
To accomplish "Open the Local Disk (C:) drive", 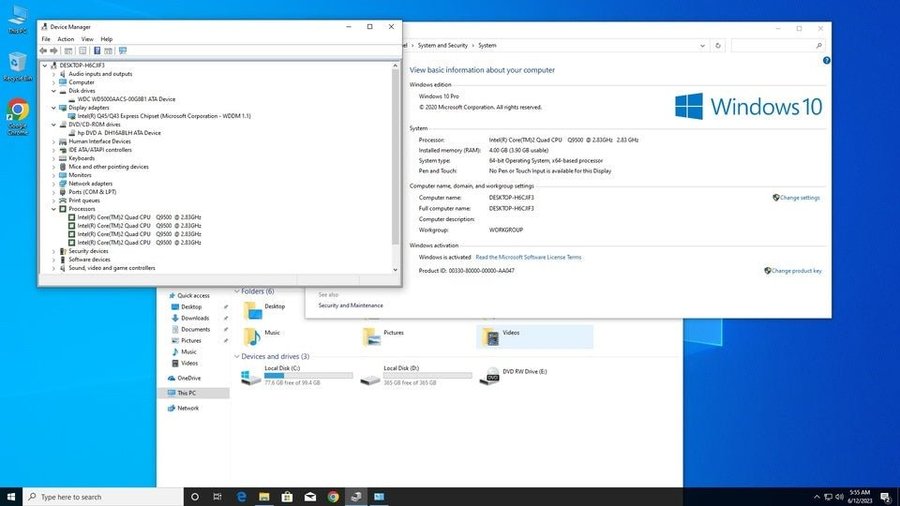I will [x=250, y=376].
